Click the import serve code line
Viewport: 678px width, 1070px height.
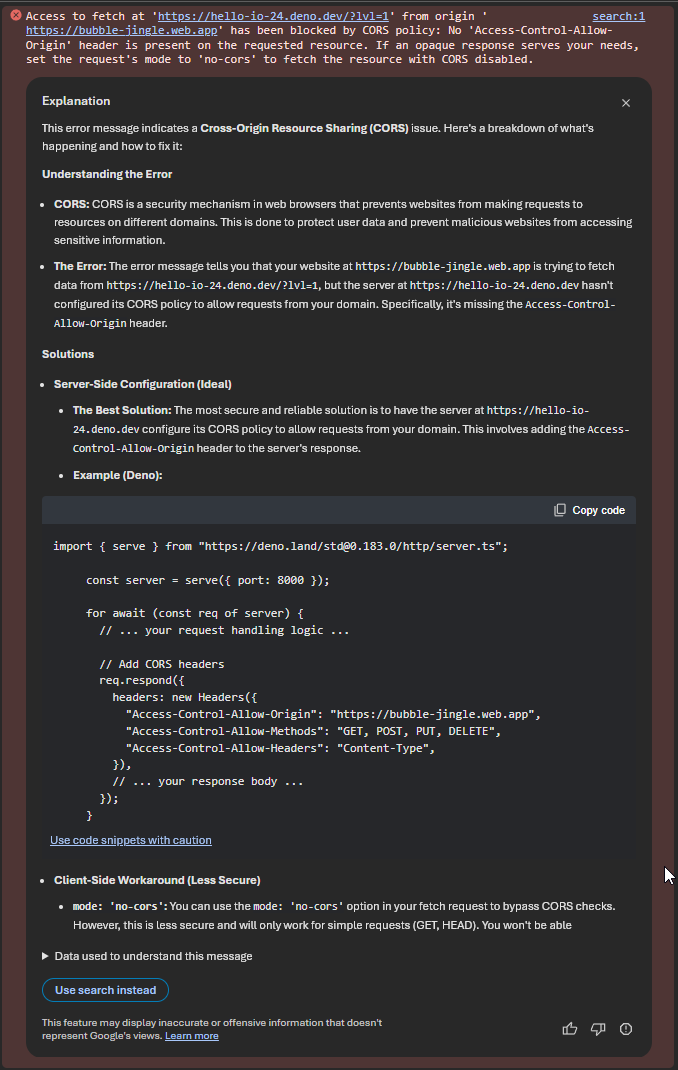[x=280, y=546]
